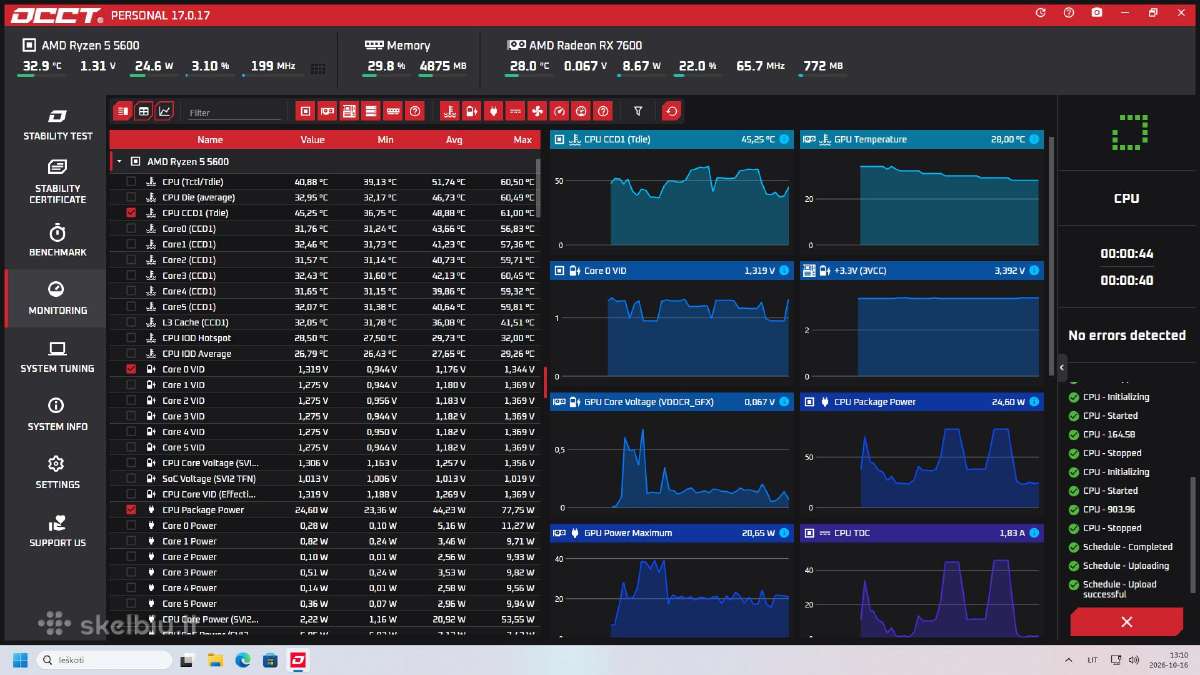This screenshot has height=675, width=1200.
Task: Switch to table-only view mode
Action: (143, 111)
